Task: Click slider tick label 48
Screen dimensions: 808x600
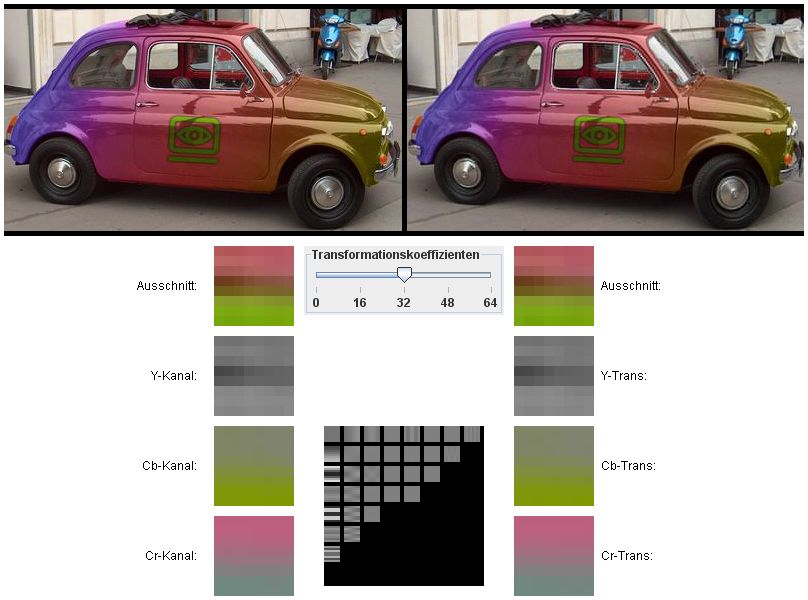Action: tap(447, 303)
